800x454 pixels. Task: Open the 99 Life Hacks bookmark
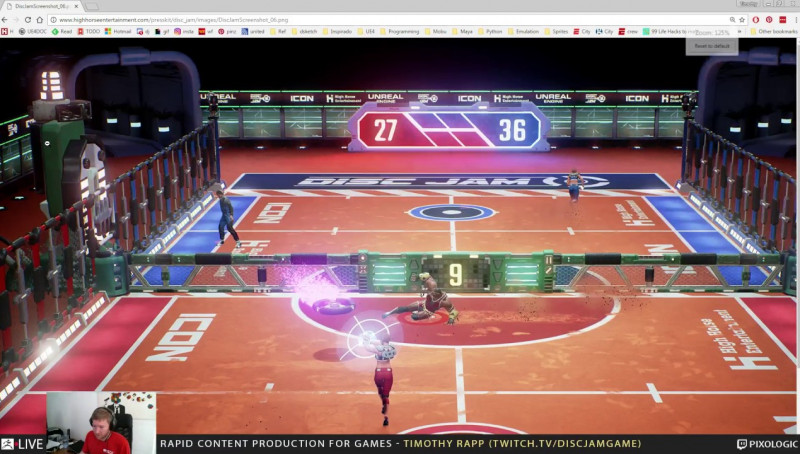664,32
